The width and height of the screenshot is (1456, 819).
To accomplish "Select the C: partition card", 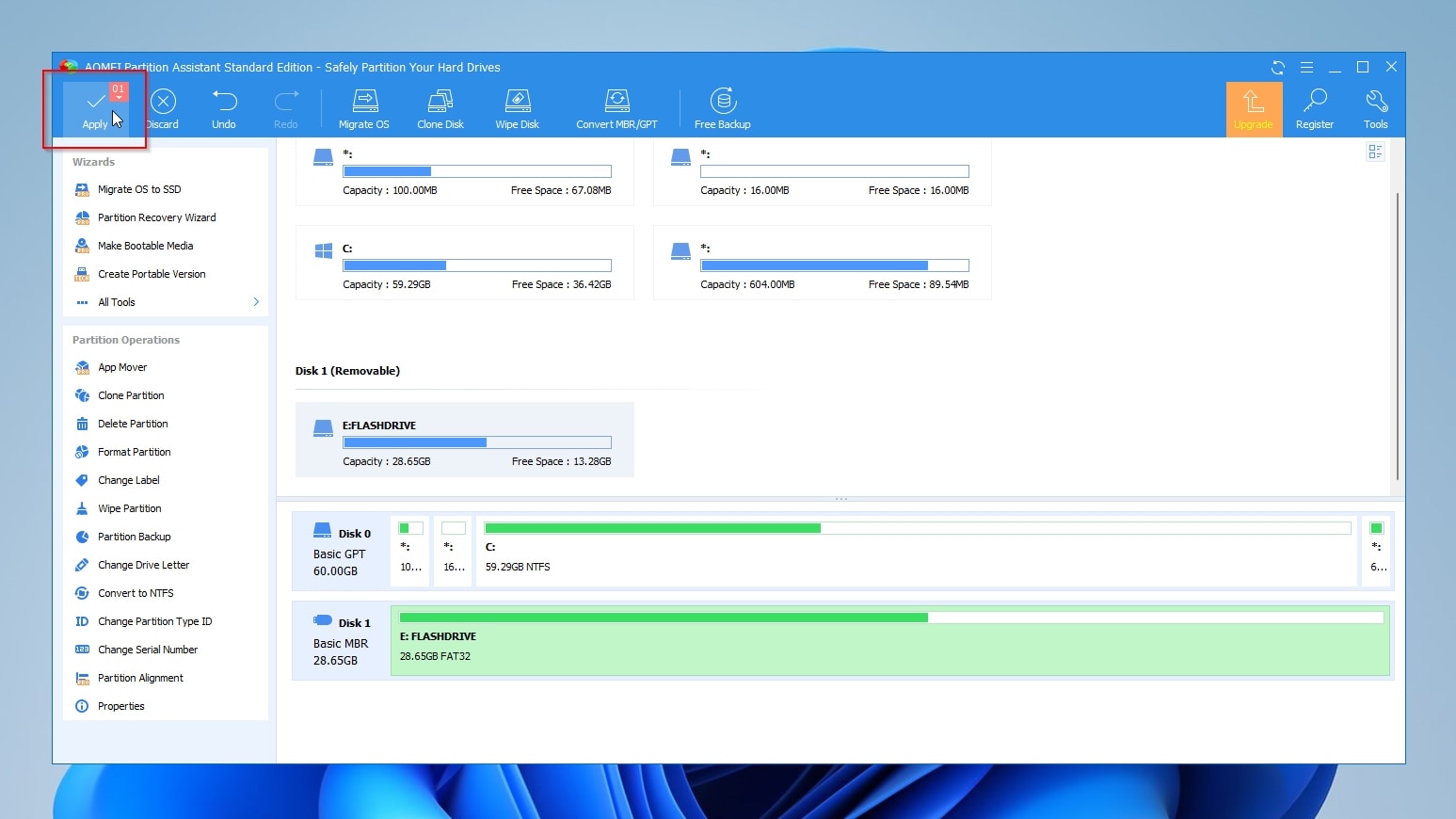I will (x=465, y=263).
